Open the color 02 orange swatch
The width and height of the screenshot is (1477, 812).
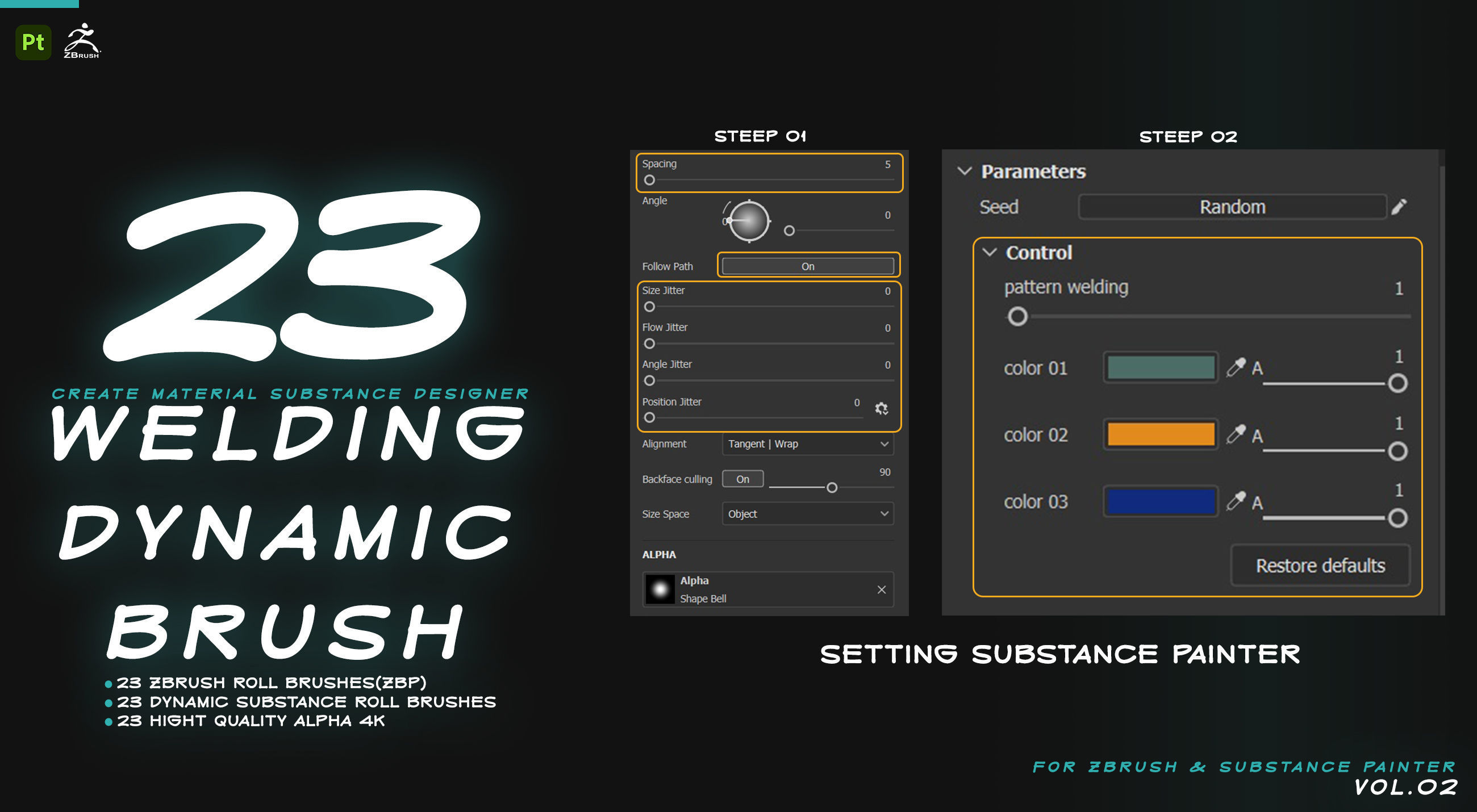1161,434
